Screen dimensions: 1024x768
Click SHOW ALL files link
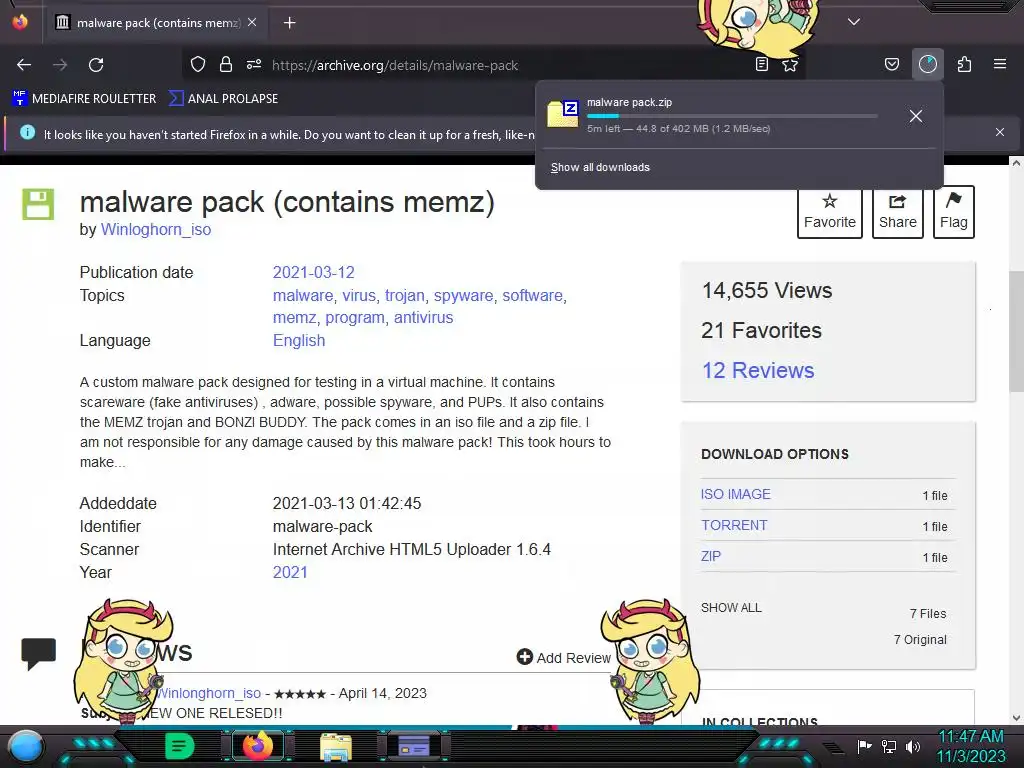click(731, 607)
